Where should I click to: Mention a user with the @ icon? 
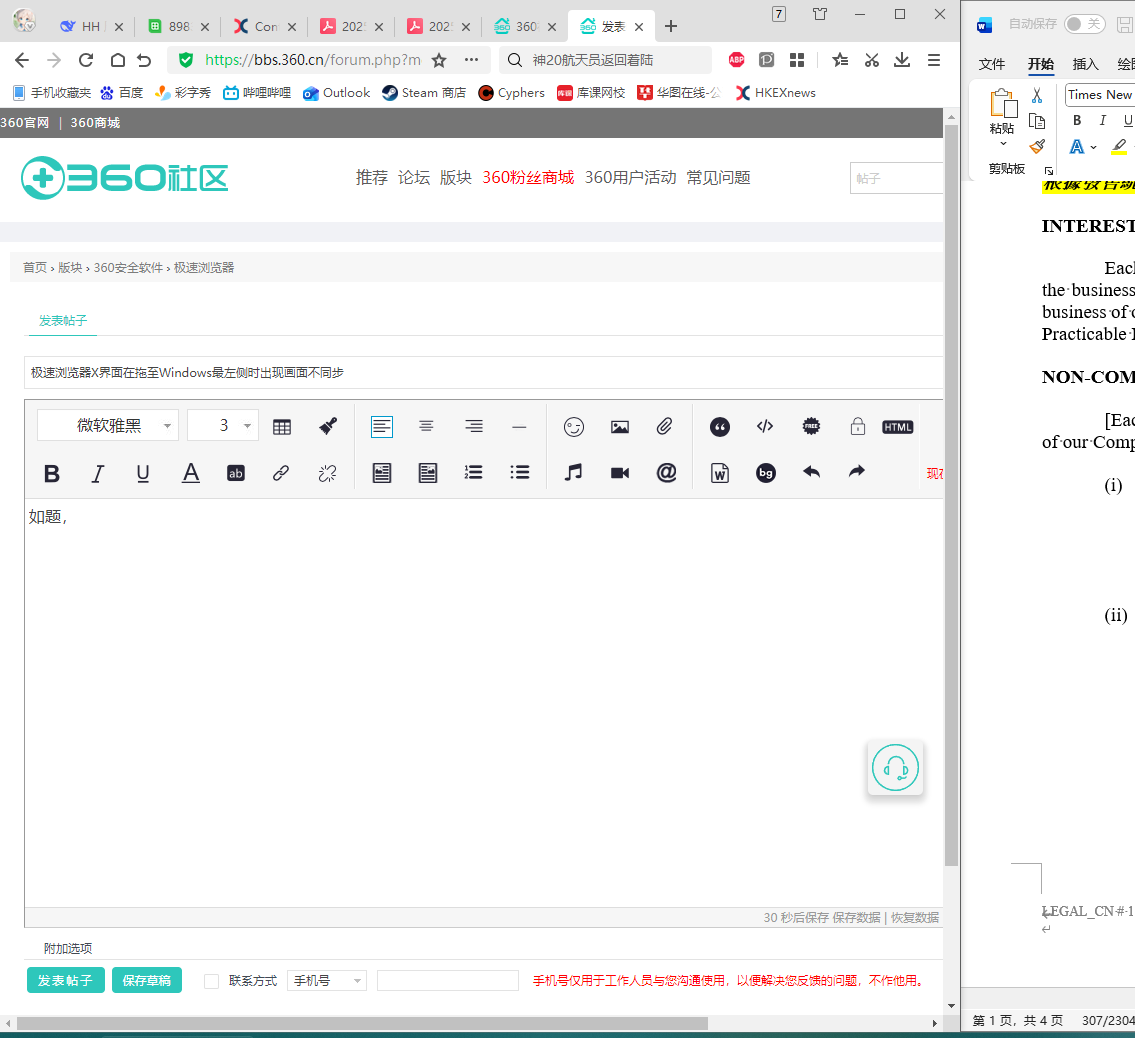pyautogui.click(x=666, y=473)
